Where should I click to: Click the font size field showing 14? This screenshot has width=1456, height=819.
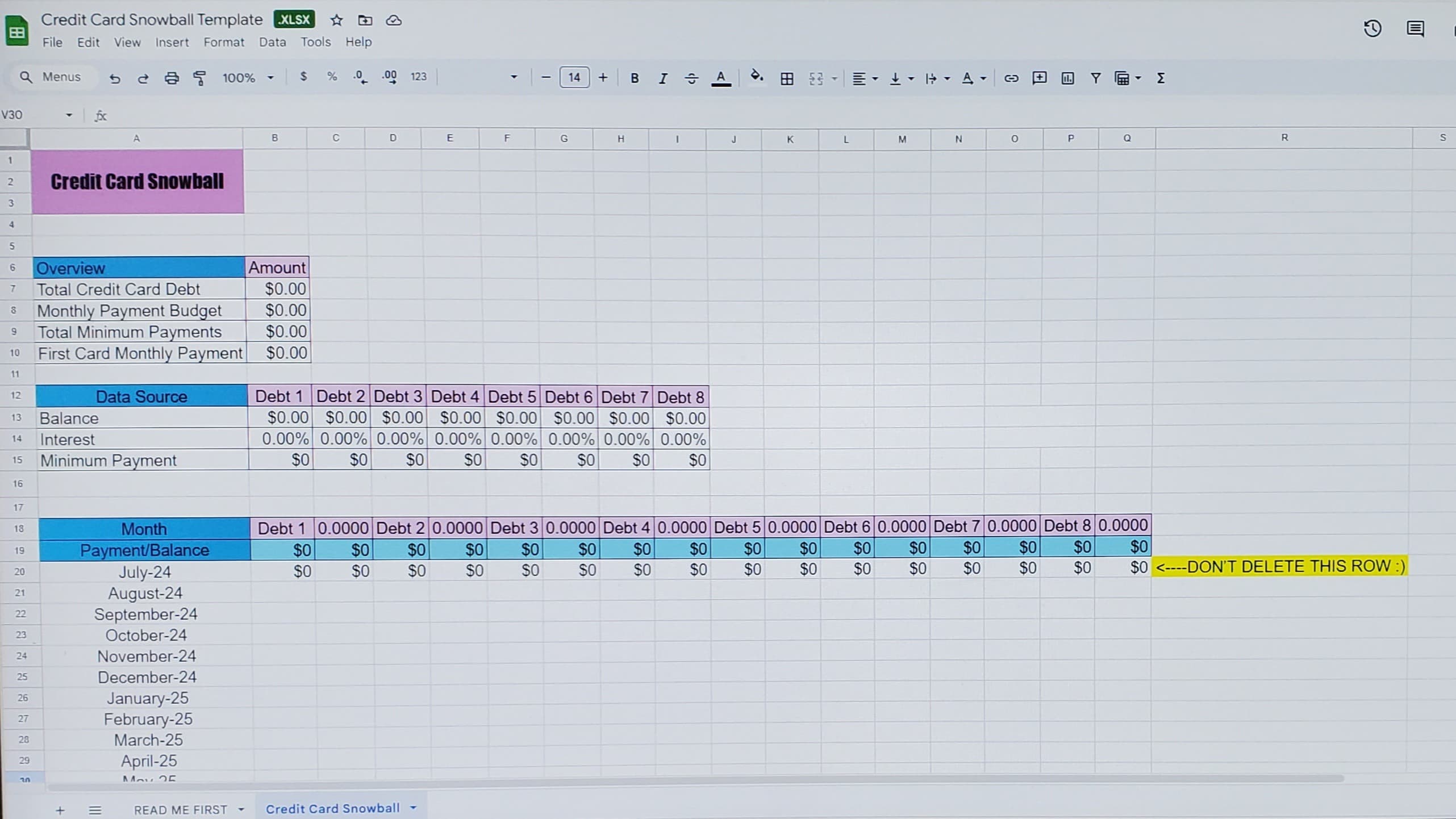click(x=574, y=77)
